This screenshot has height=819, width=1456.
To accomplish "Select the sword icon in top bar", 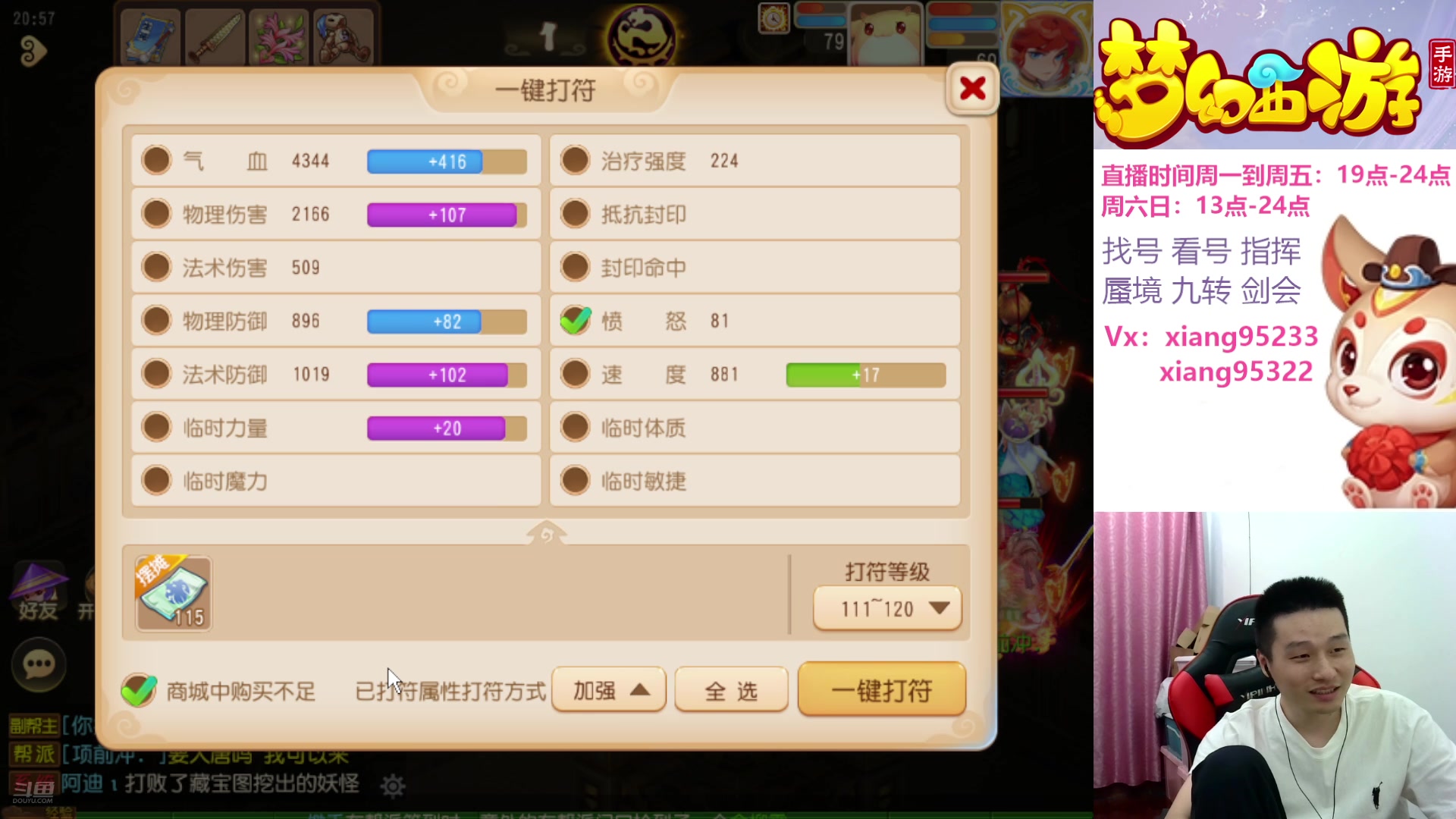I will click(x=215, y=37).
